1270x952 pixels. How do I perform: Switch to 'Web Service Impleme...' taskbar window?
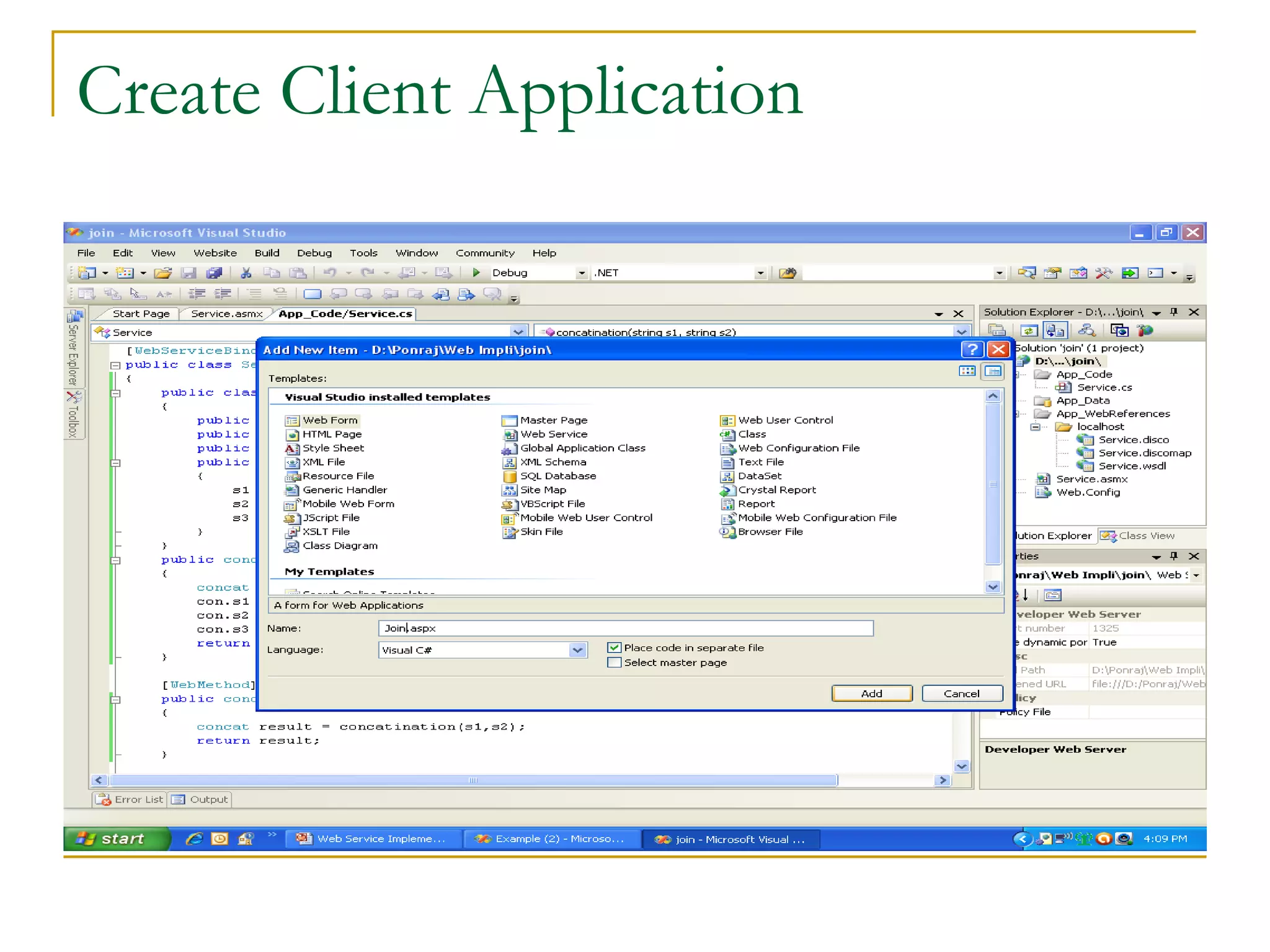click(374, 839)
